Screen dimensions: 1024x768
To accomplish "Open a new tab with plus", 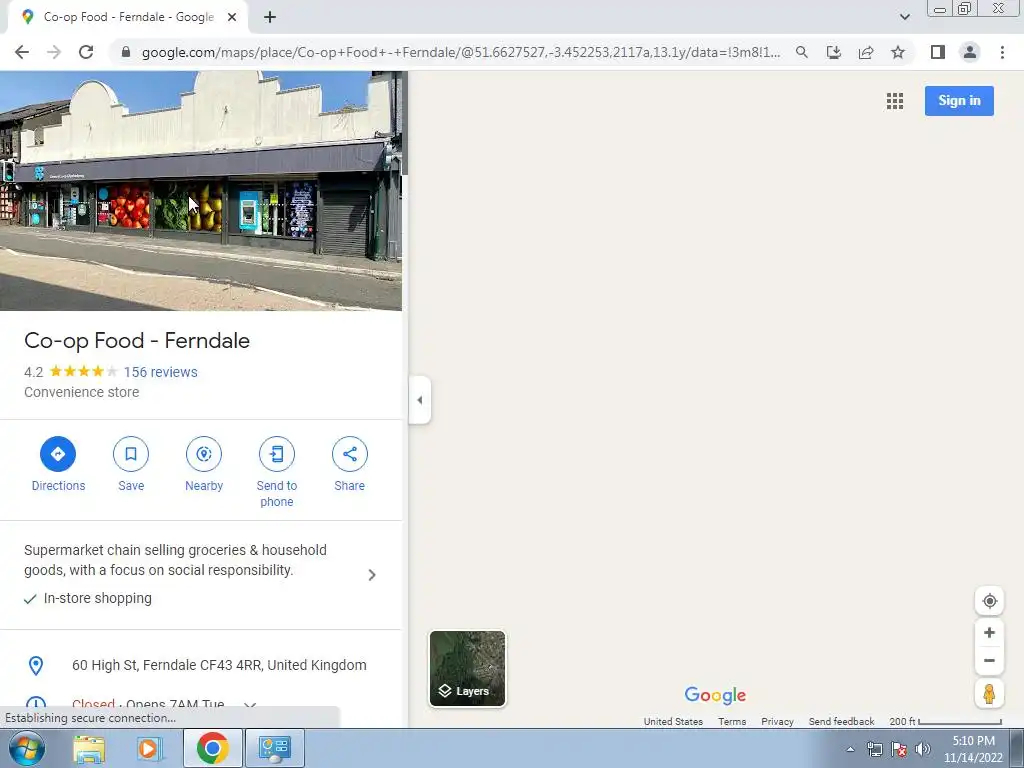I will (x=270, y=17).
